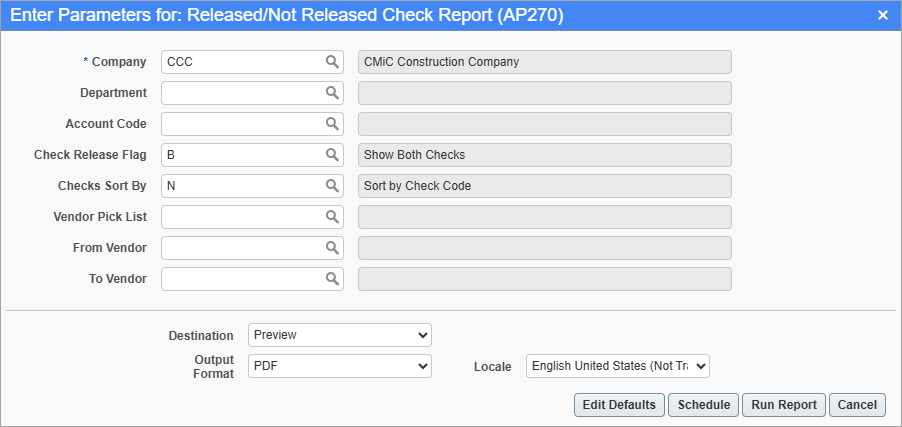Click the dialog title text

tap(286, 16)
